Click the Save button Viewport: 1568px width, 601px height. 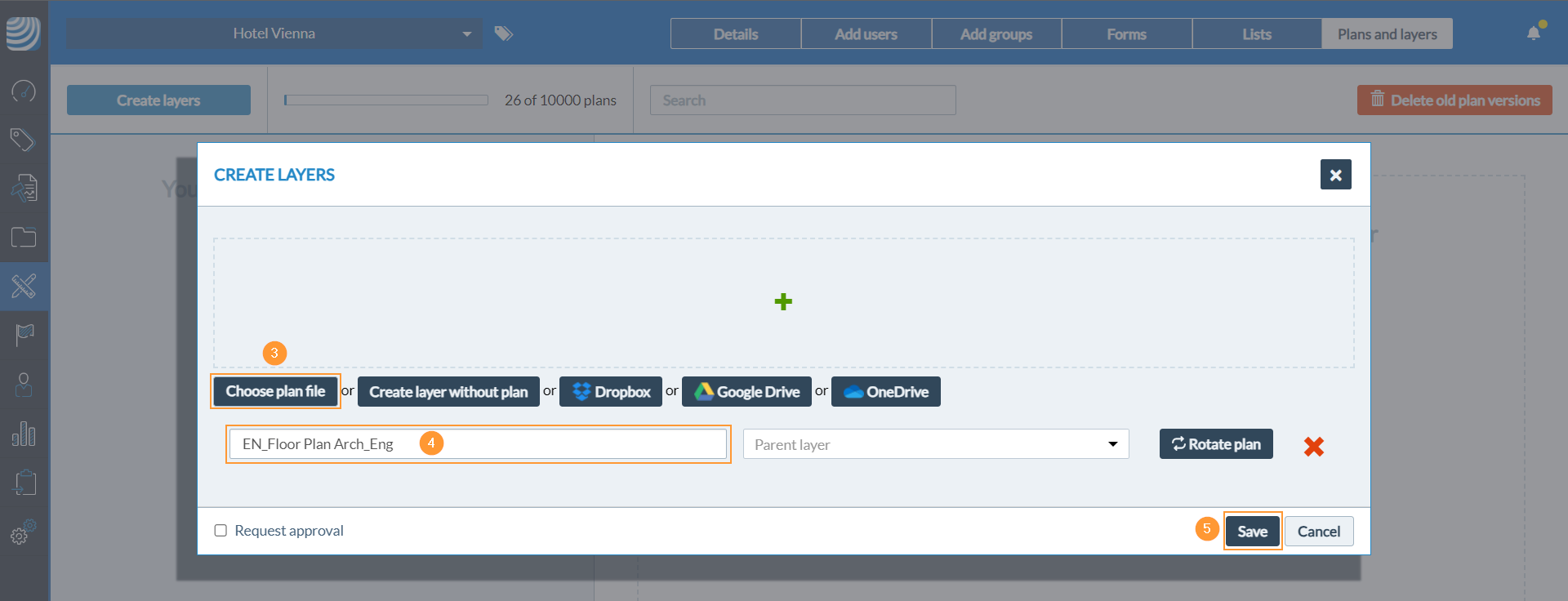tap(1252, 532)
